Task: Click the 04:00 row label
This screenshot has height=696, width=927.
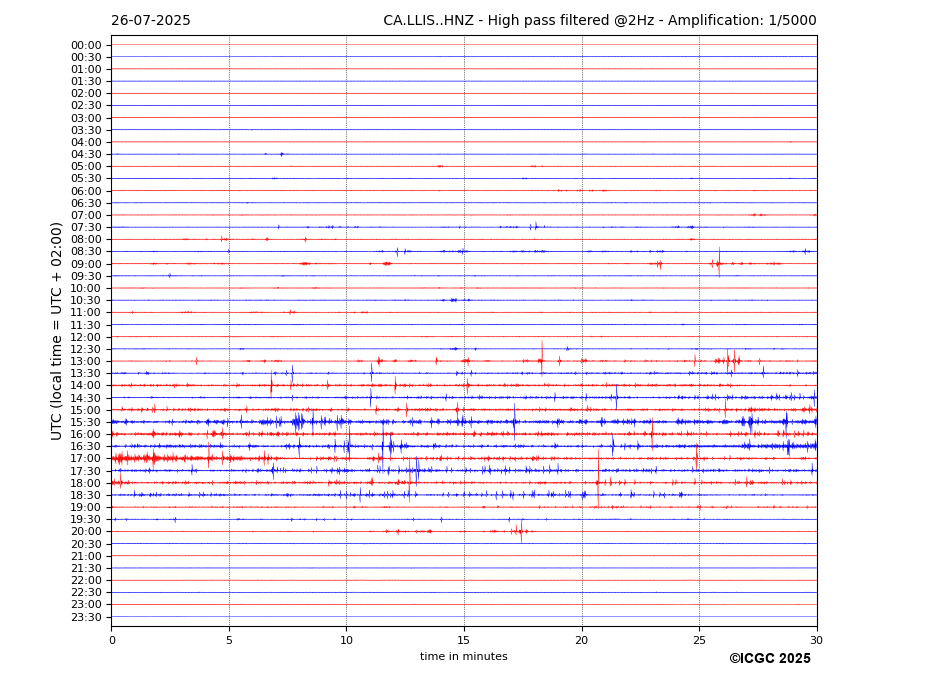Action: coord(86,143)
